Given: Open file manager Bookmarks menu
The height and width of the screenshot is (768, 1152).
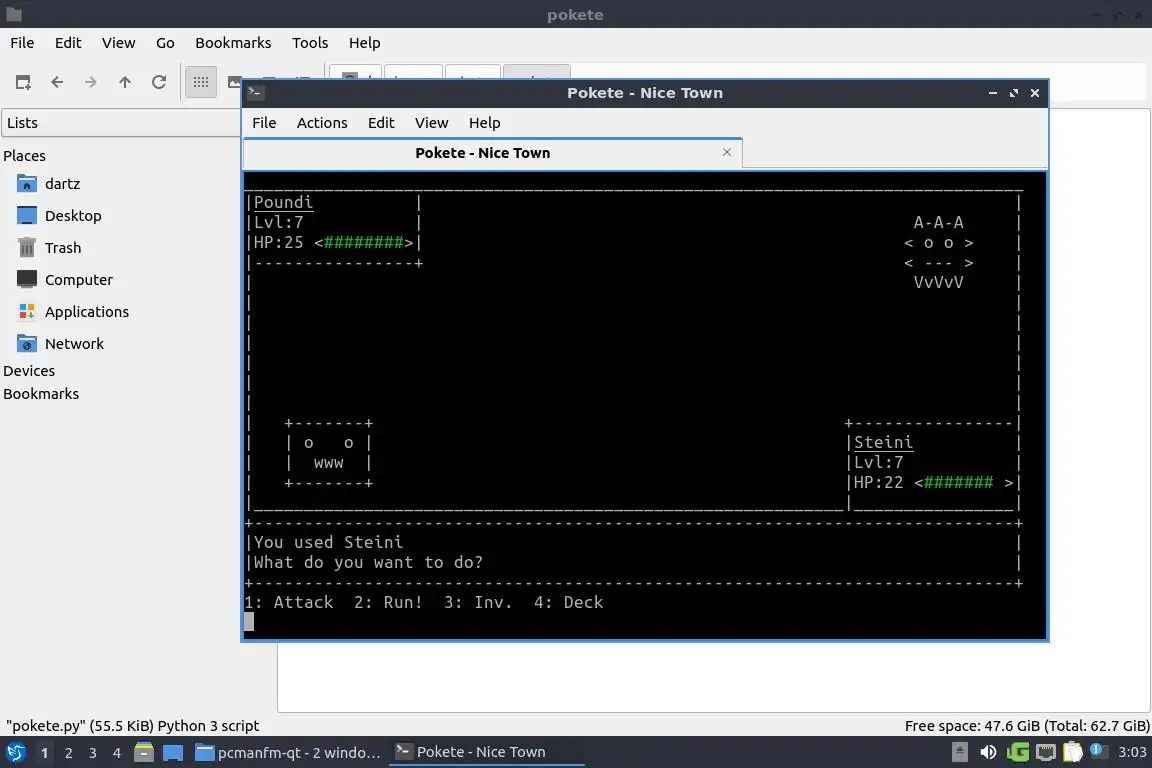Looking at the screenshot, I should coord(233,43).
